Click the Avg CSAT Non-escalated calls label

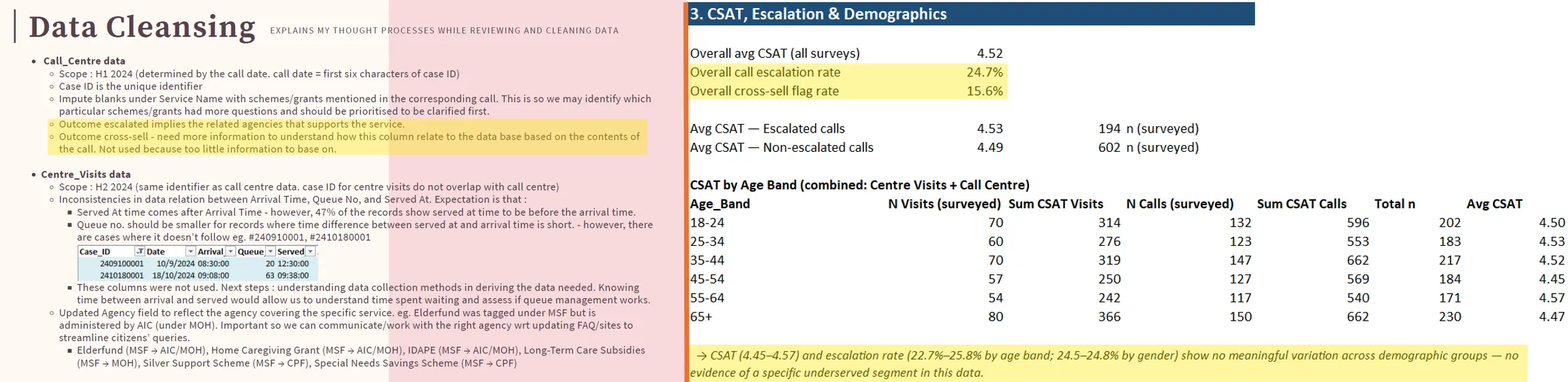(782, 148)
